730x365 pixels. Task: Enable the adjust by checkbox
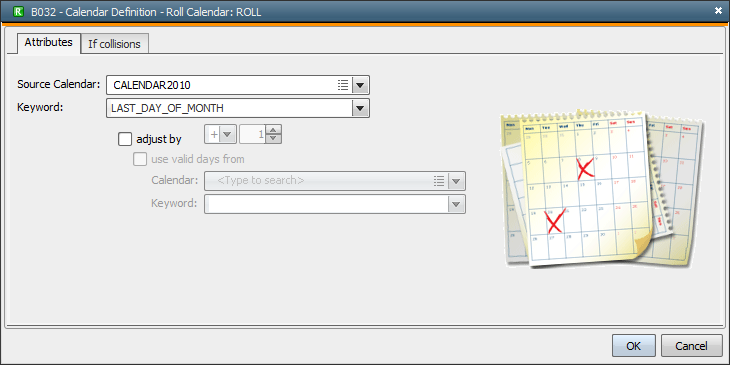[x=125, y=139]
